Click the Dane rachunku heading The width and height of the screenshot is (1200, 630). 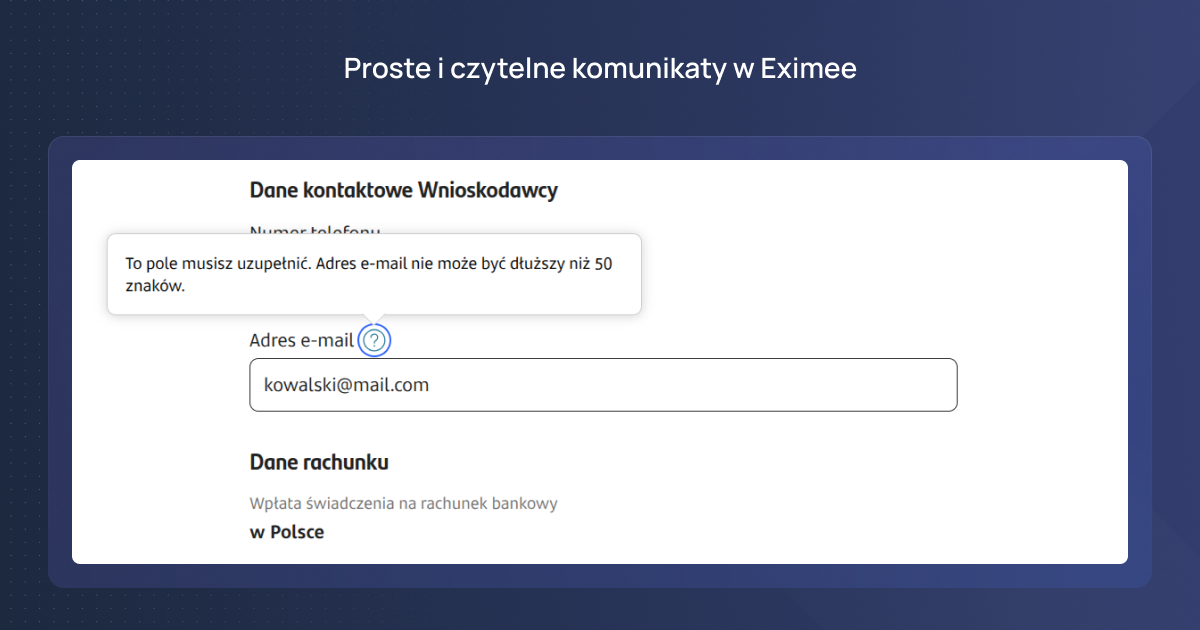(x=319, y=462)
